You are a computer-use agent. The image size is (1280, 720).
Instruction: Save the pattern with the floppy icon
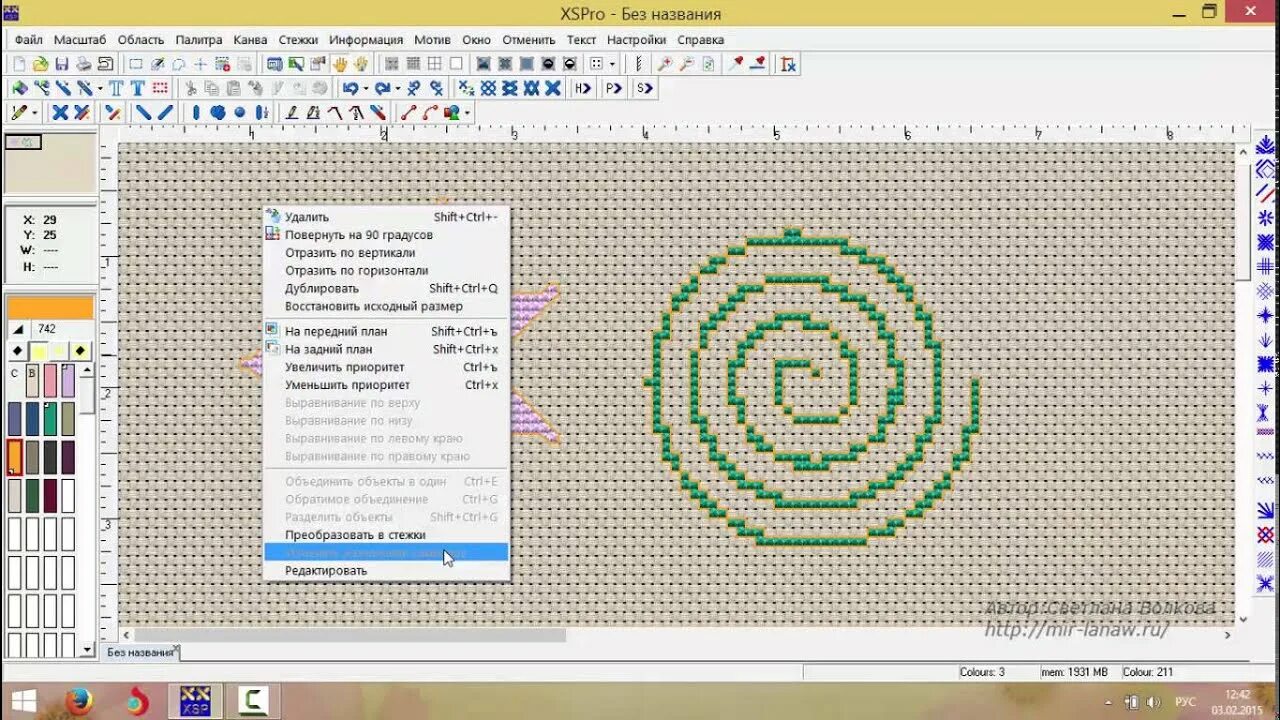point(62,64)
